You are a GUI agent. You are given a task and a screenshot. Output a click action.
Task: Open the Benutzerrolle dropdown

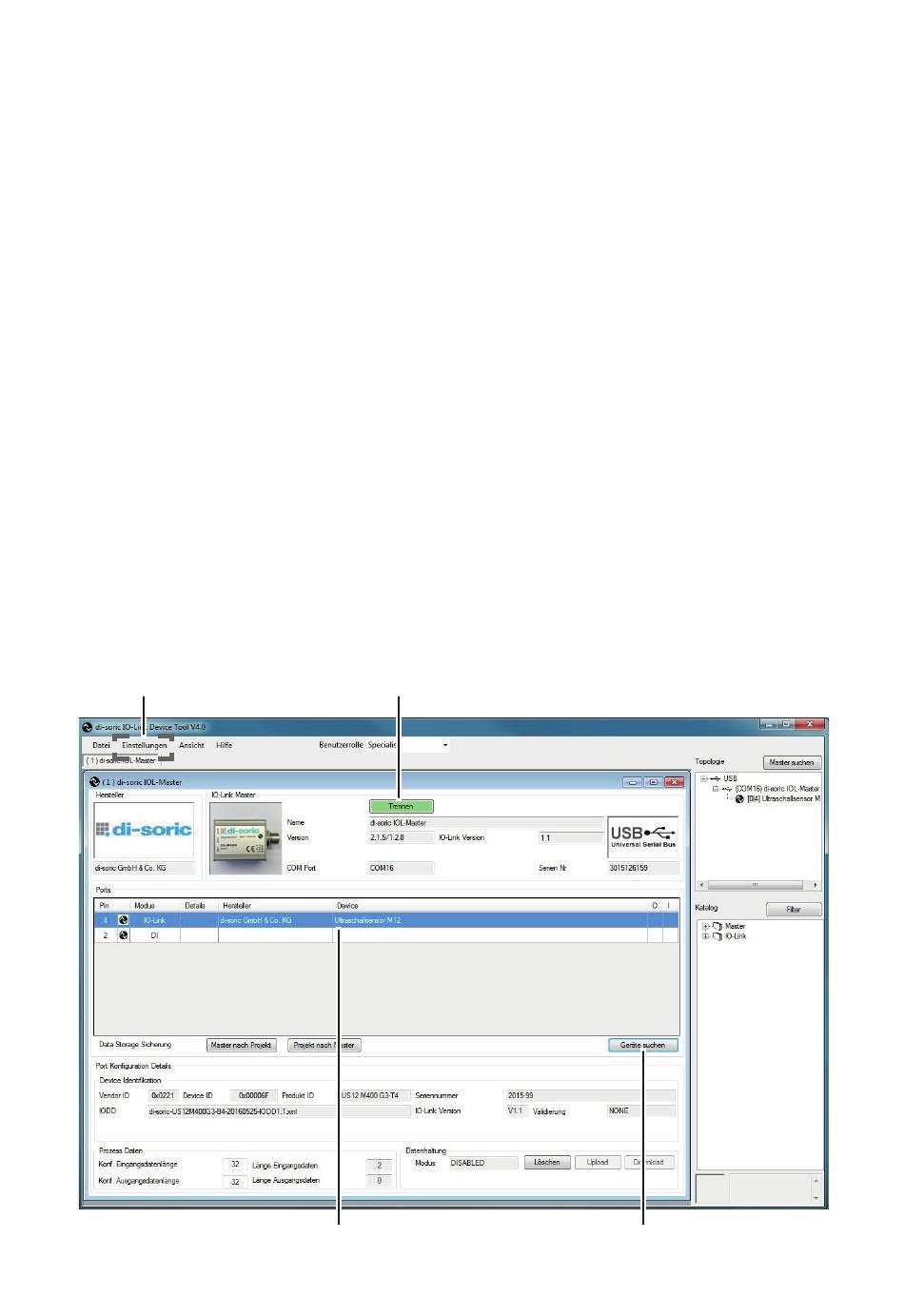pyautogui.click(x=407, y=745)
